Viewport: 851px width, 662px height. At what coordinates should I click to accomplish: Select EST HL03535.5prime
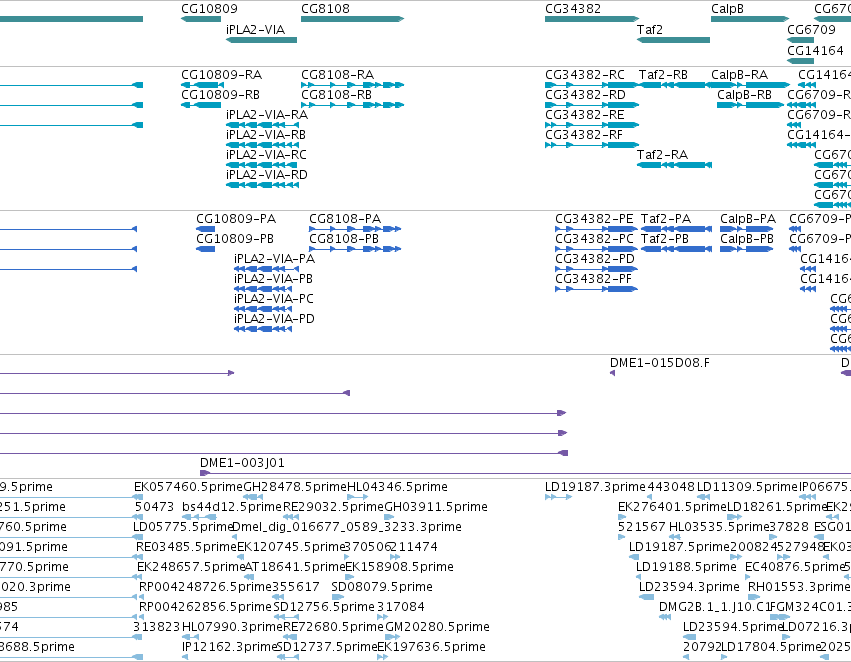point(675,537)
